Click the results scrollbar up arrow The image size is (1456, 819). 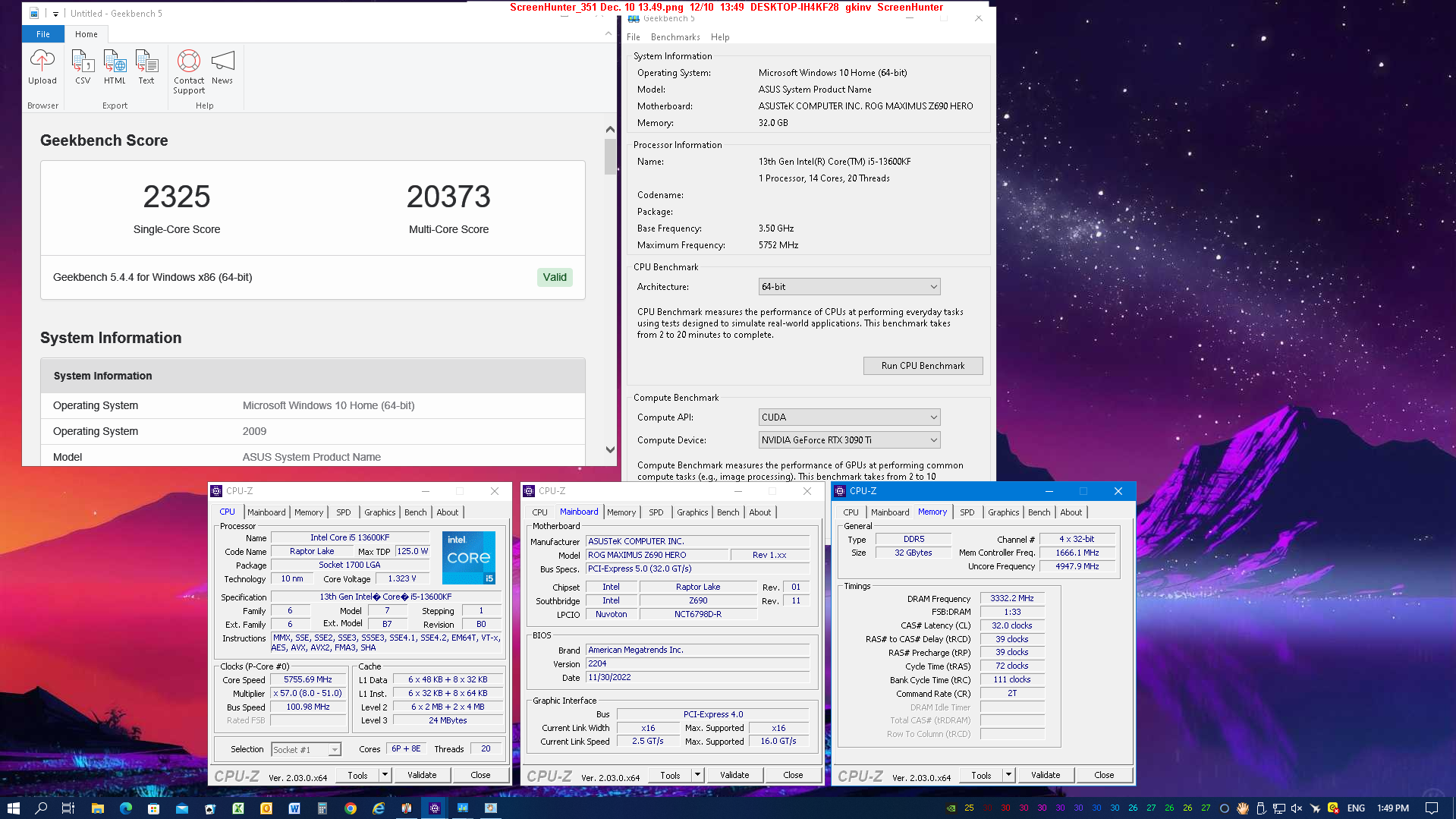(x=610, y=129)
